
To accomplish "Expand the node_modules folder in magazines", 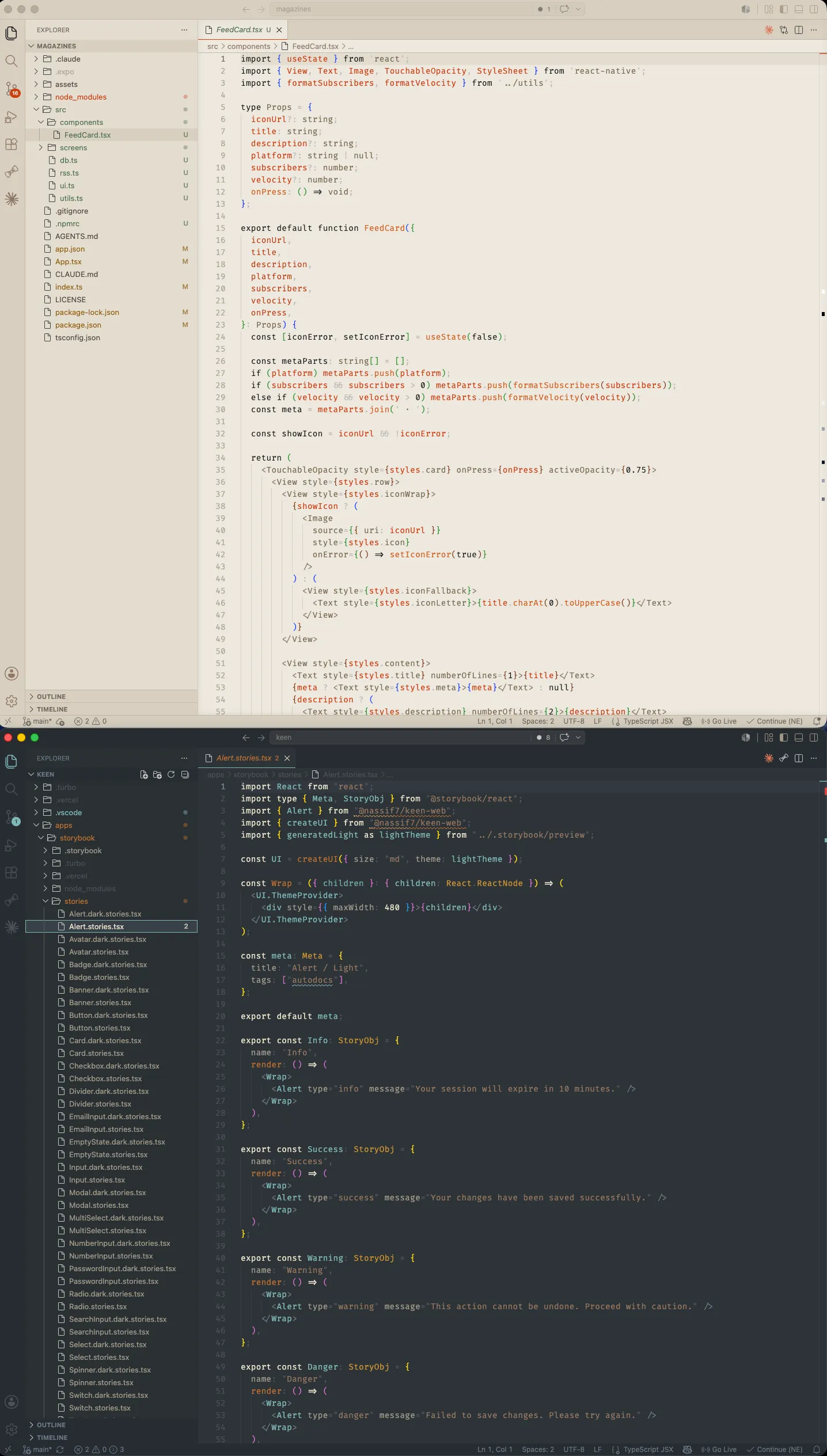I will 112,97.
